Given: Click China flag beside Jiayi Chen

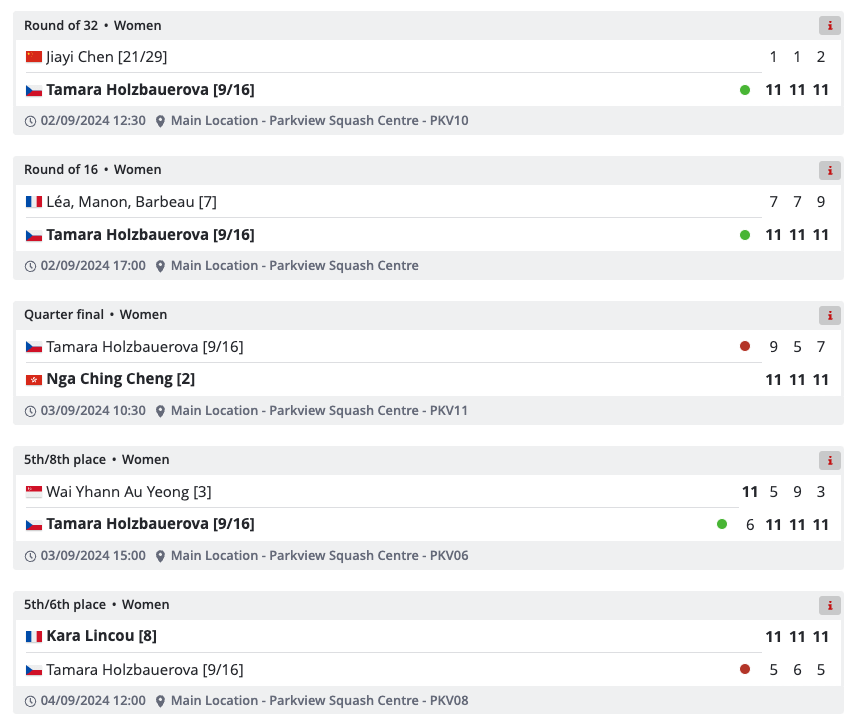Looking at the screenshot, I should [x=34, y=57].
